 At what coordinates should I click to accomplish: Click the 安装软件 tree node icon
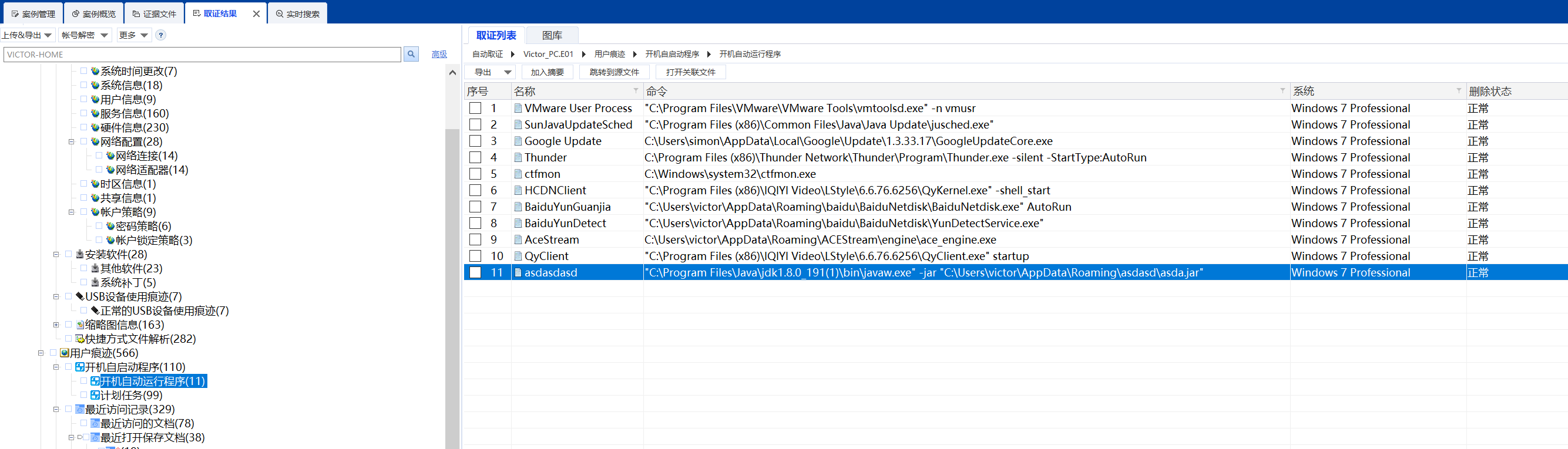(80, 254)
